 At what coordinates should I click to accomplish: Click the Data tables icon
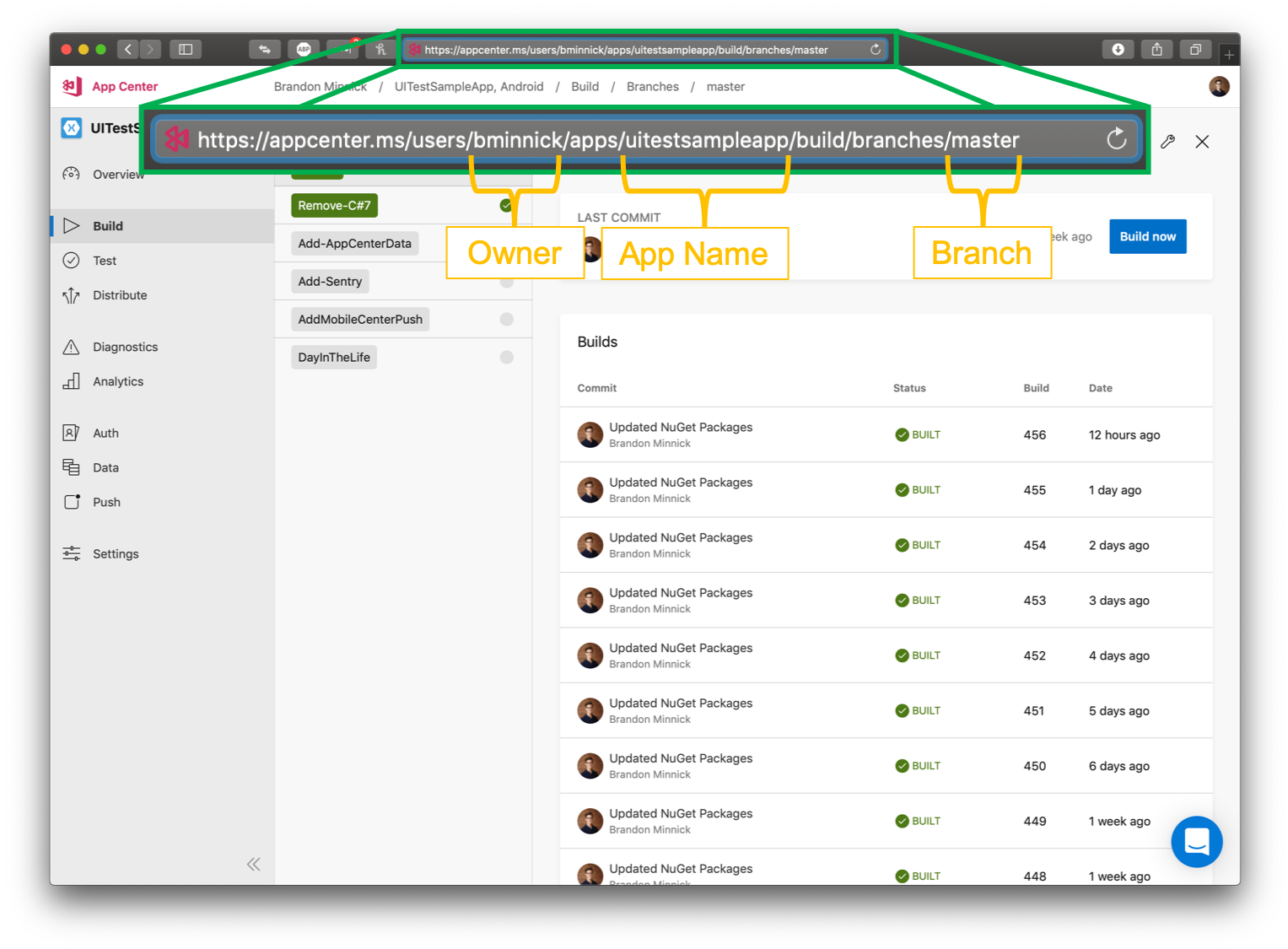click(x=72, y=467)
